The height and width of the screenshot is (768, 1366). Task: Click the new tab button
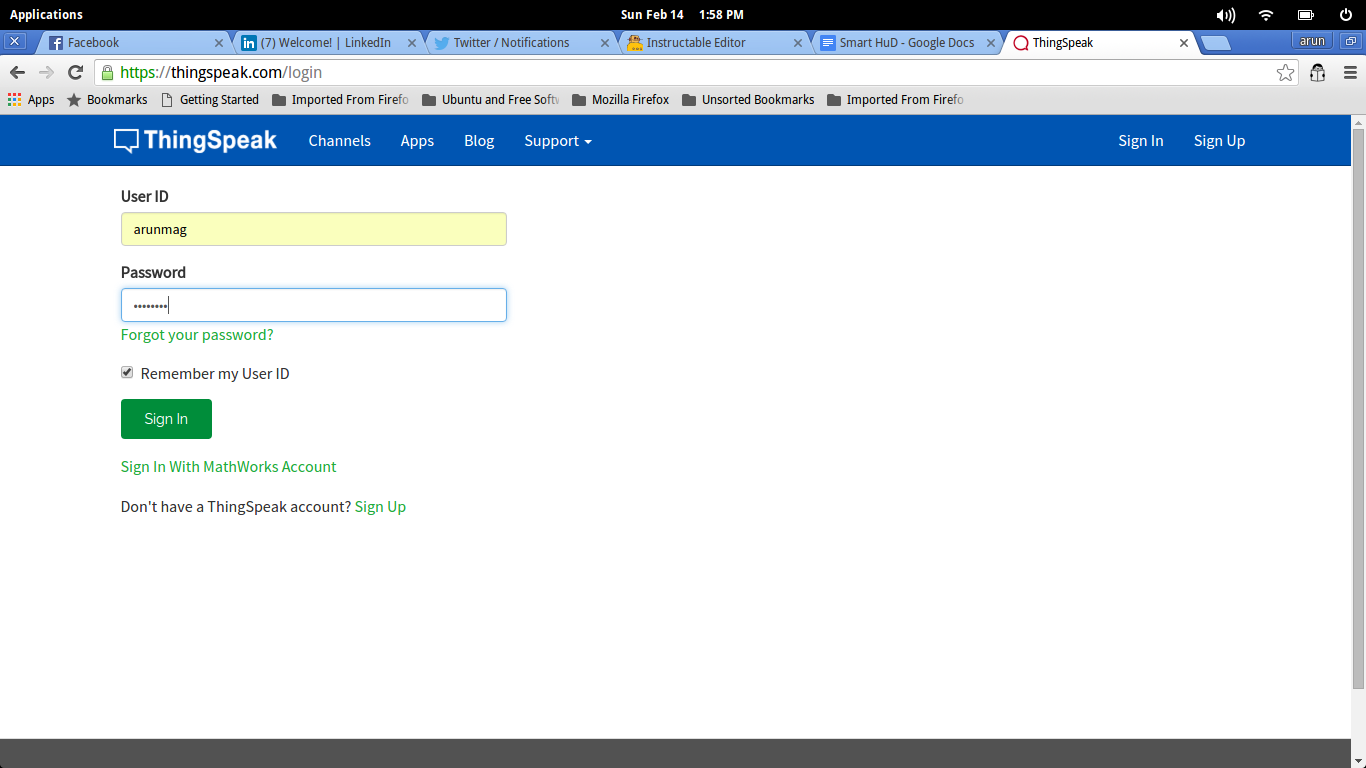point(1214,43)
